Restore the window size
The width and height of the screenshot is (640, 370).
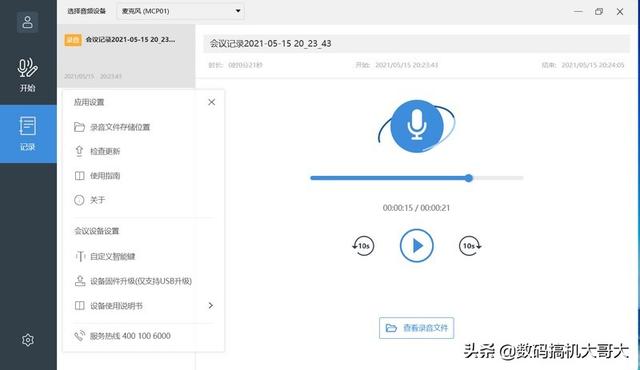coord(599,11)
